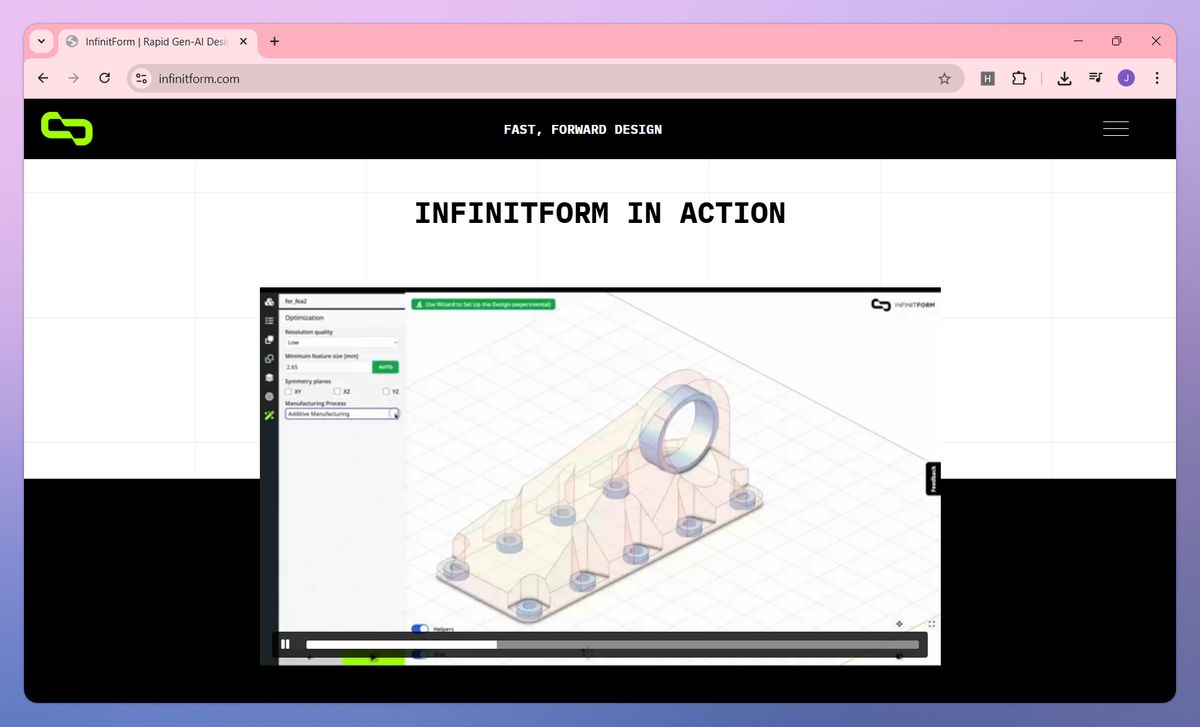Image resolution: width=1200 pixels, height=727 pixels.
Task: Open the browser Downloads icon
Action: [x=1064, y=78]
